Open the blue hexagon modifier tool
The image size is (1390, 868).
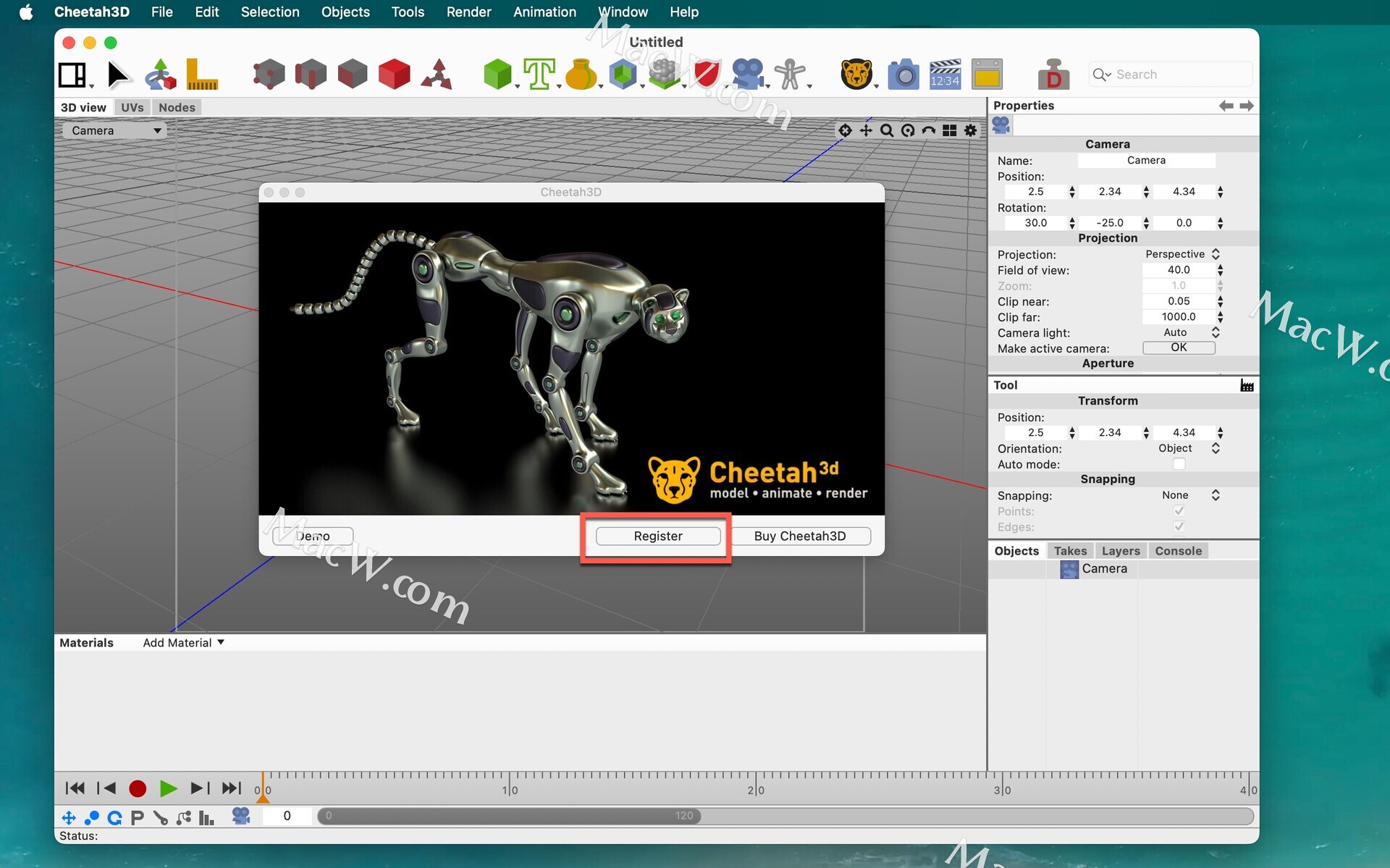[623, 75]
